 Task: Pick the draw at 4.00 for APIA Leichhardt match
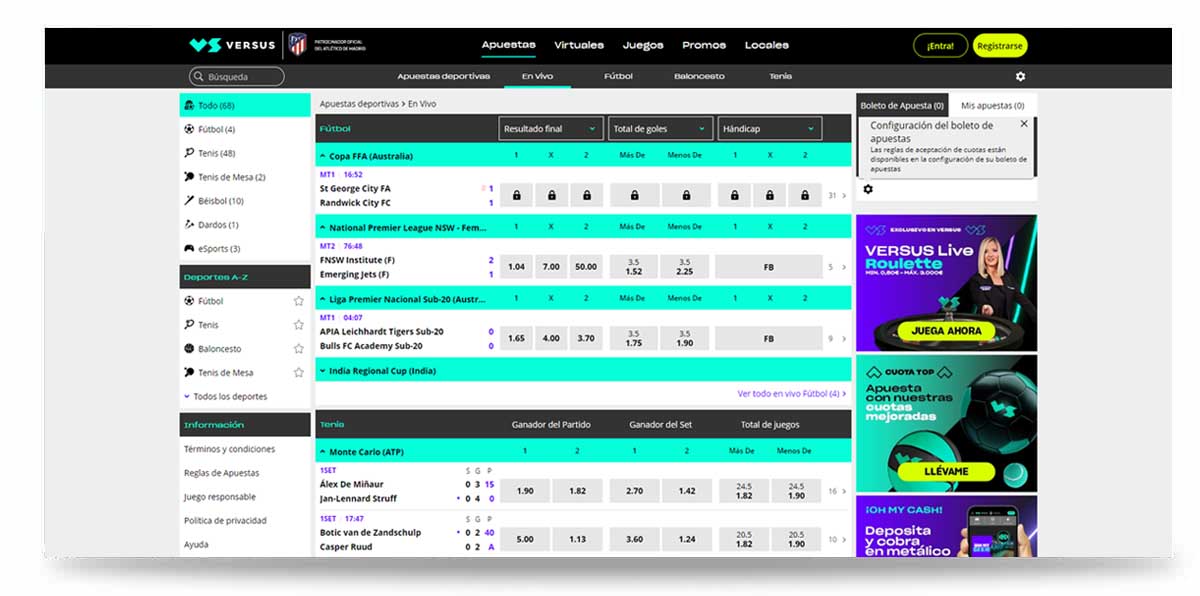pyautogui.click(x=551, y=339)
